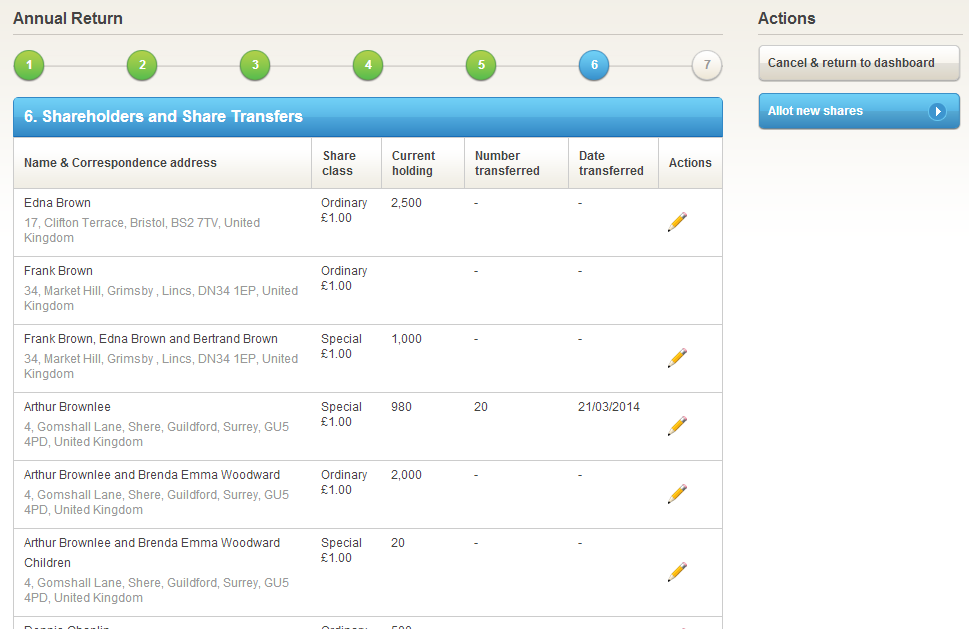Edit the Woodward Children Special shares row
This screenshot has height=629, width=969.
[x=677, y=572]
